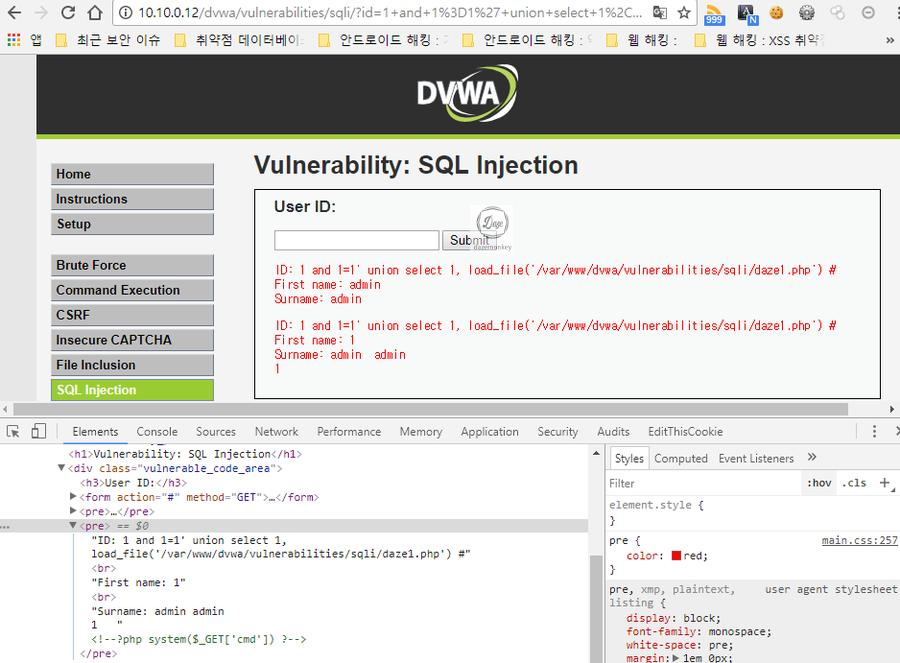Image resolution: width=900 pixels, height=663 pixels.
Task: Open the EditThisCookie DevTools tab
Action: click(685, 431)
